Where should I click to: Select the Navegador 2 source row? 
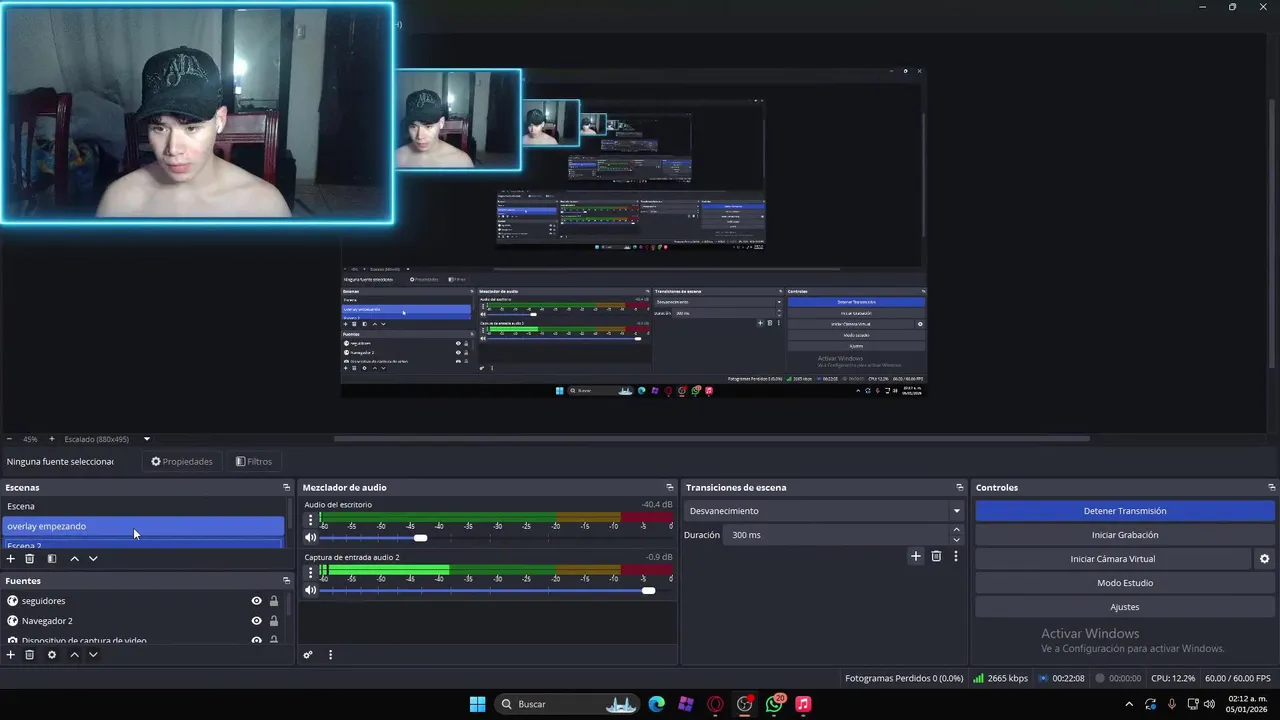142,621
